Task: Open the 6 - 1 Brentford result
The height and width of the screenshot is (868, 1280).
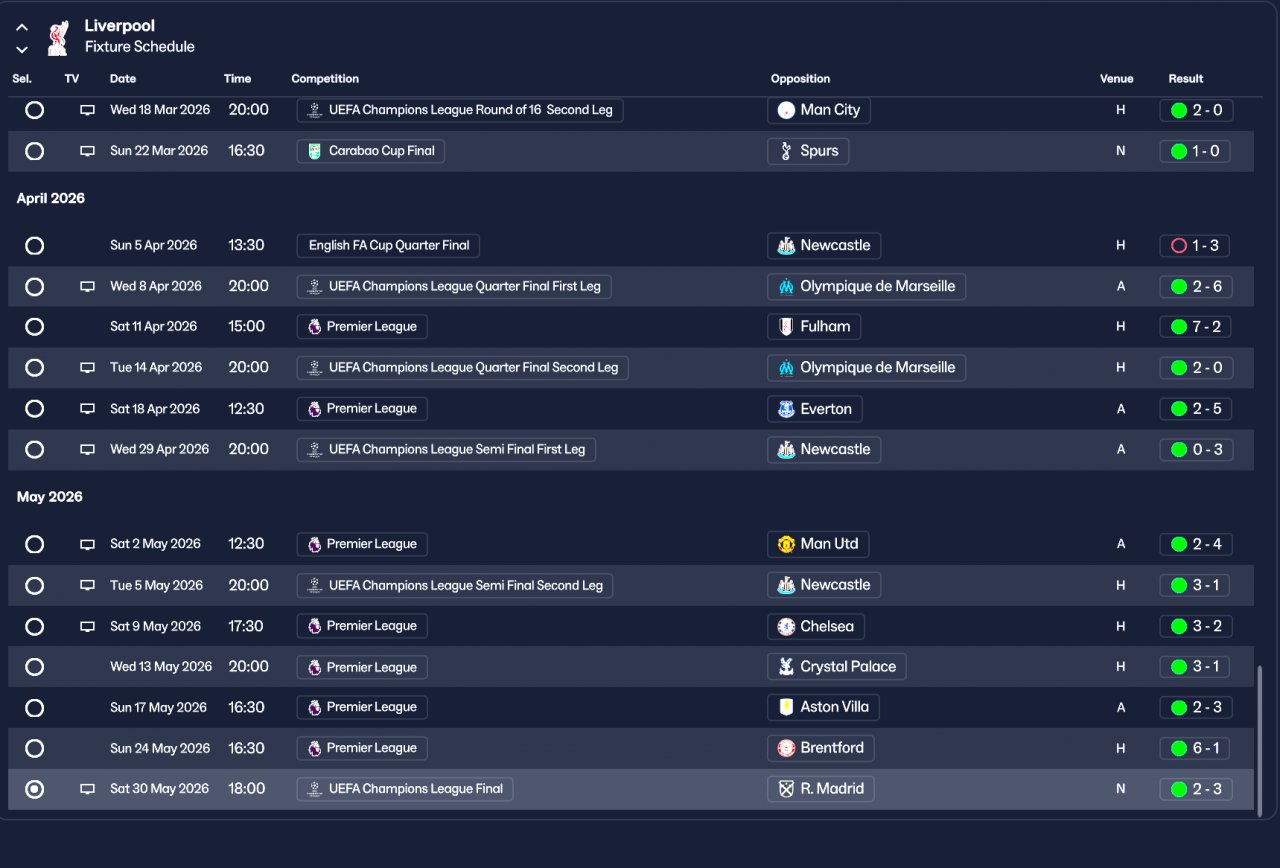Action: 1196,748
